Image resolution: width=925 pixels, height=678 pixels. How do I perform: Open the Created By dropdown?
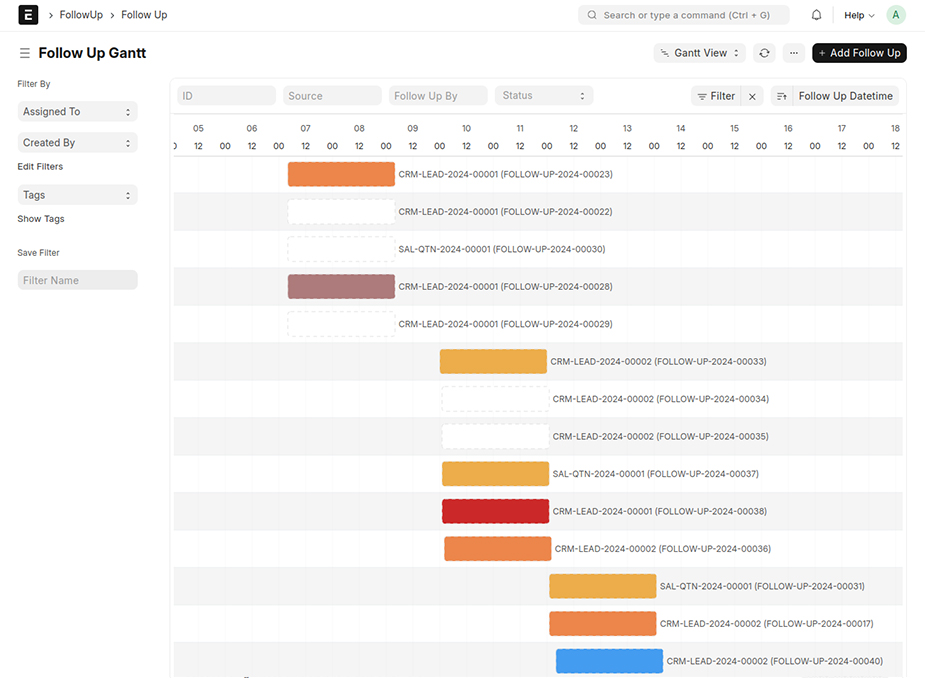76,142
